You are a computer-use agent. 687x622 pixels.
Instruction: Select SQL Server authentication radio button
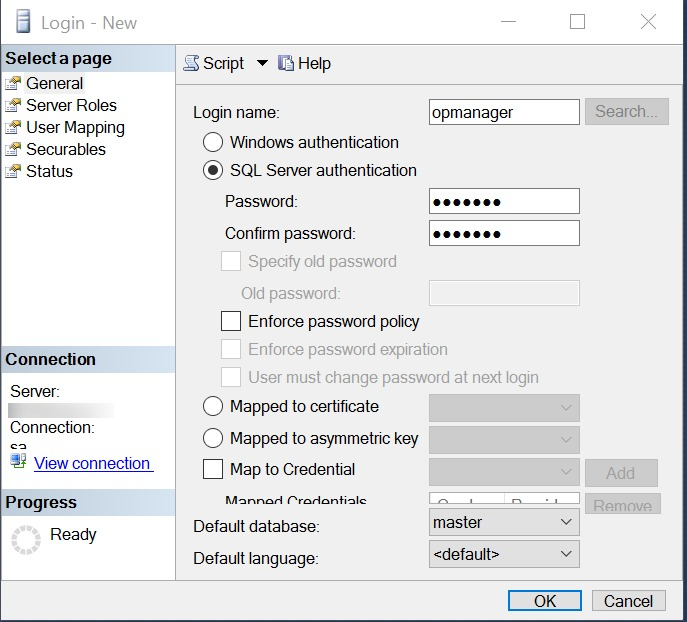[x=213, y=170]
